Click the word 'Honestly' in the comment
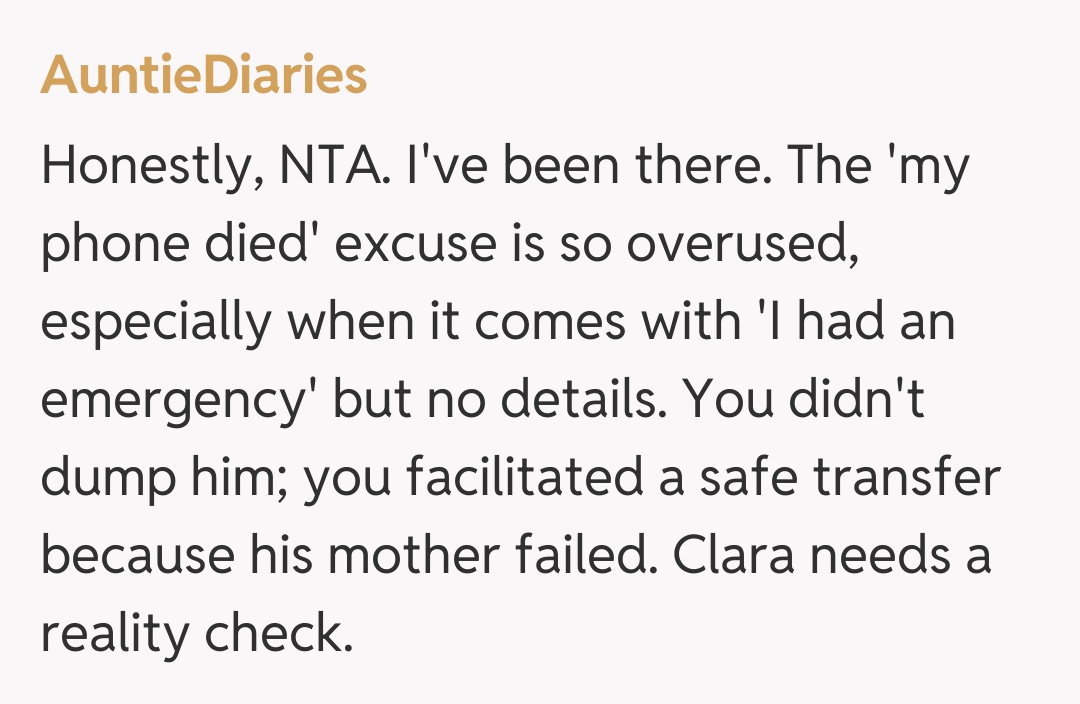 tap(140, 166)
